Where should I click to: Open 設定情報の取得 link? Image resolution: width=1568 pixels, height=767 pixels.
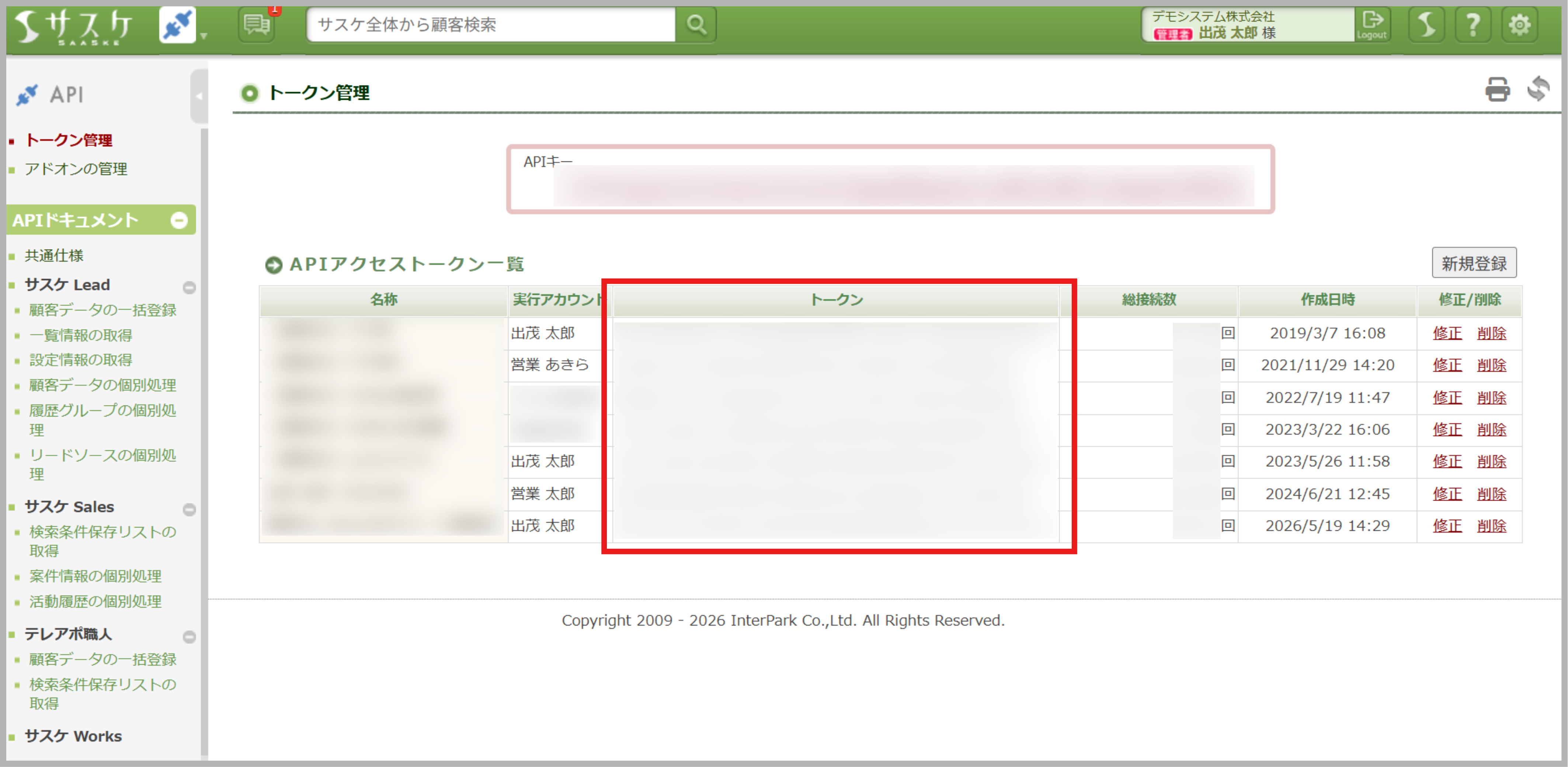pyautogui.click(x=80, y=360)
